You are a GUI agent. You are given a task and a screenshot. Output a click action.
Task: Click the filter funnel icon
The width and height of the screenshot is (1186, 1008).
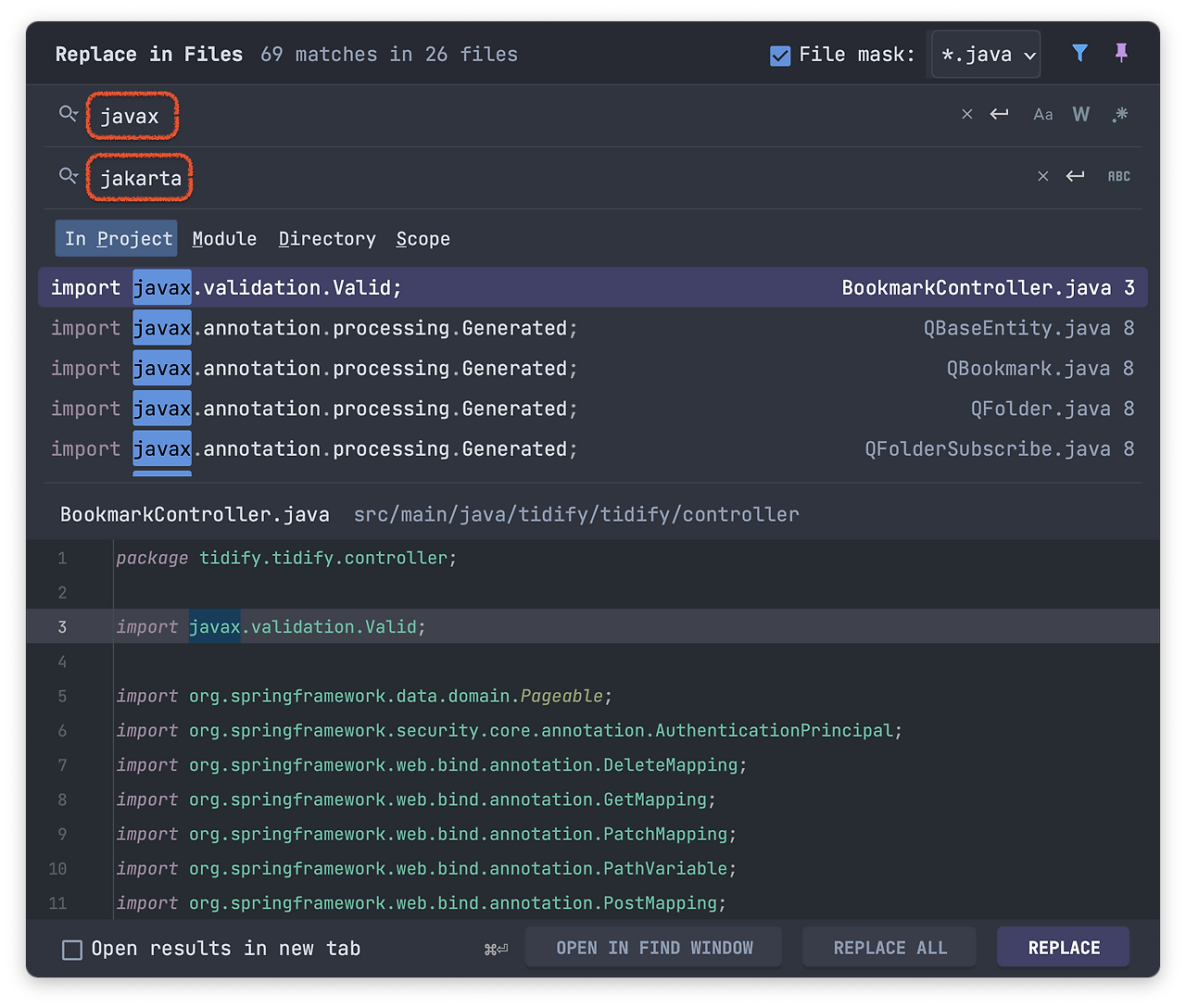1079,53
